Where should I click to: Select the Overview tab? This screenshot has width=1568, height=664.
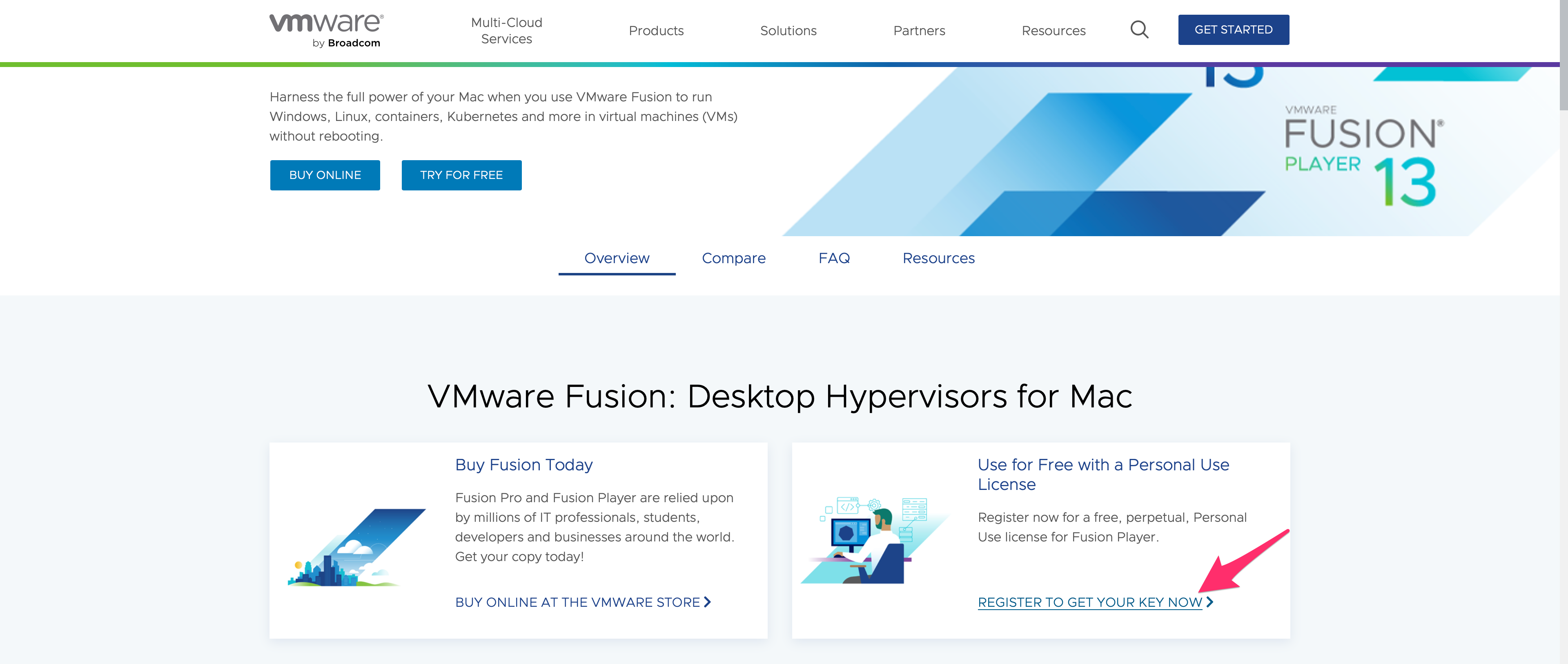pyautogui.click(x=617, y=258)
